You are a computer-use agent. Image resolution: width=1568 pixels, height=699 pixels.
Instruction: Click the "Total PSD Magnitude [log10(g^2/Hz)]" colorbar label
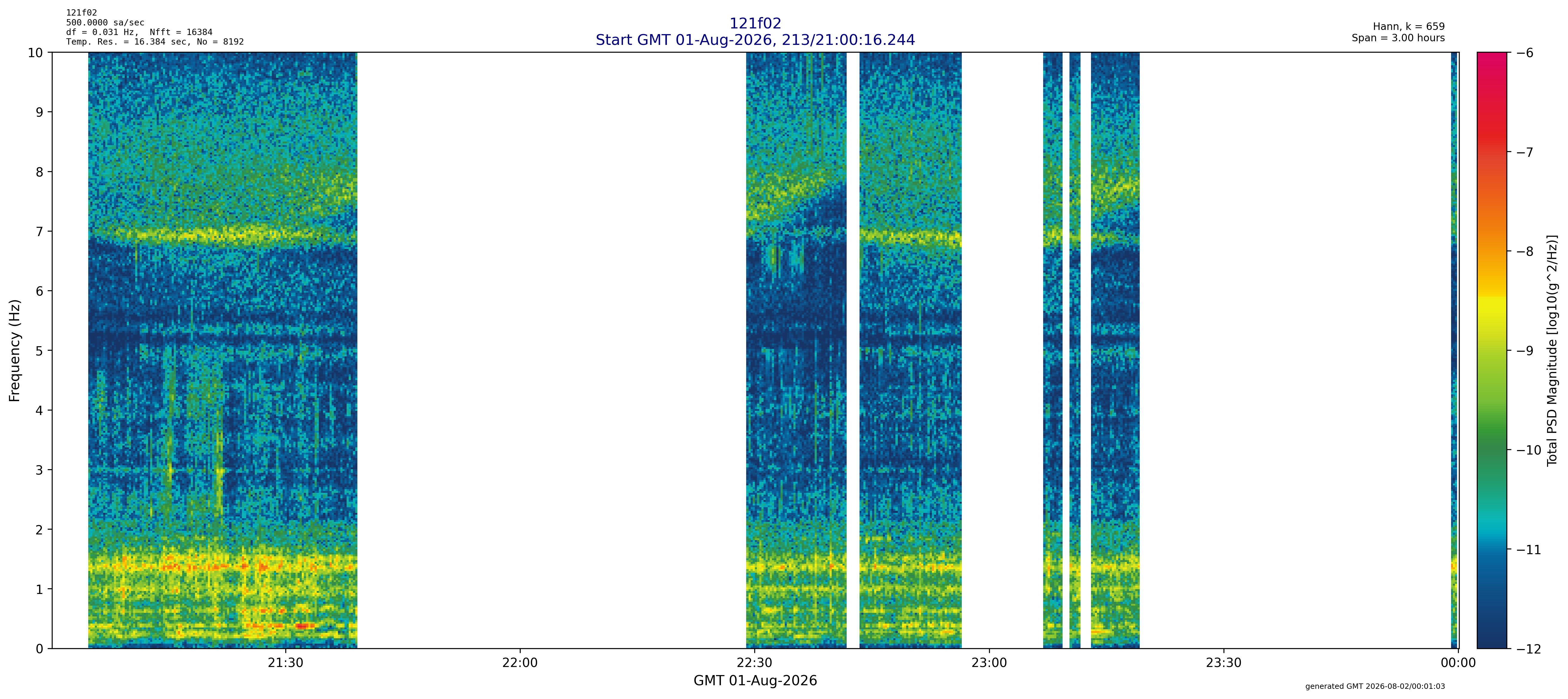pyautogui.click(x=1552, y=350)
